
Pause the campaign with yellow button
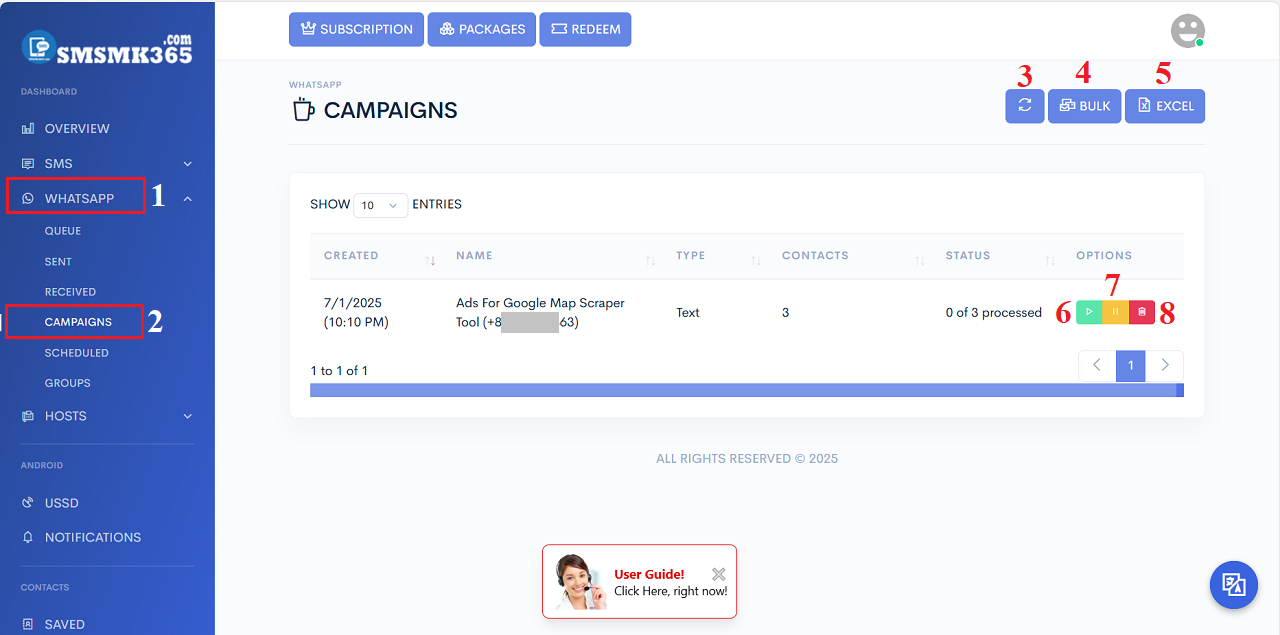tap(1115, 312)
